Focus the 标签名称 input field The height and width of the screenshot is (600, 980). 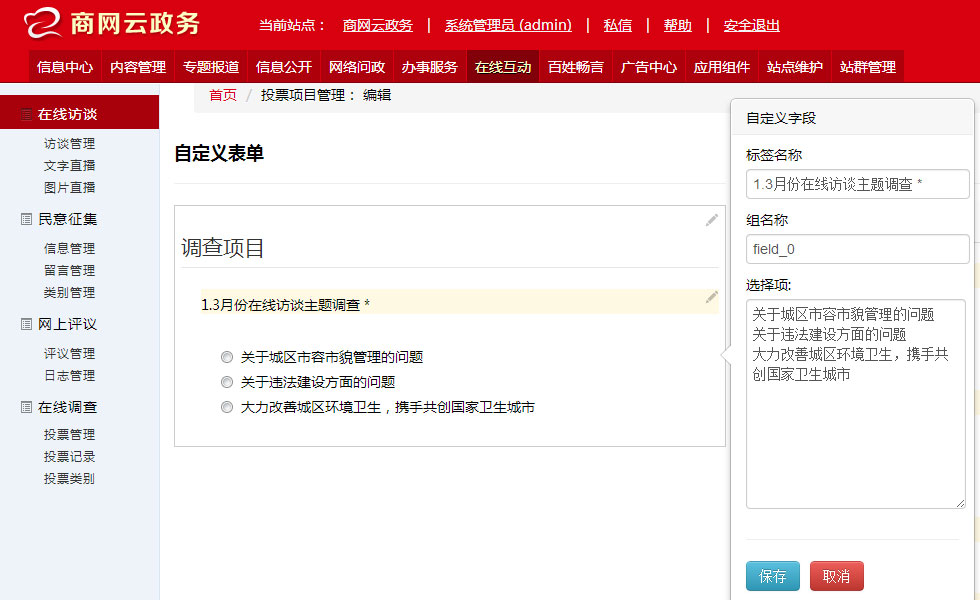pos(858,184)
